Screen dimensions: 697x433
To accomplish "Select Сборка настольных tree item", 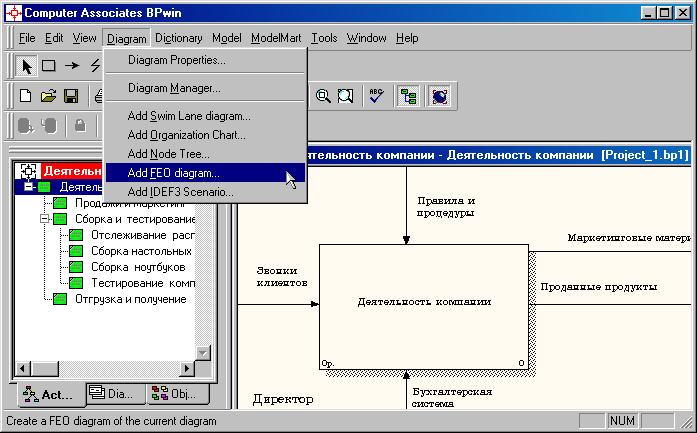I will click(x=141, y=251).
